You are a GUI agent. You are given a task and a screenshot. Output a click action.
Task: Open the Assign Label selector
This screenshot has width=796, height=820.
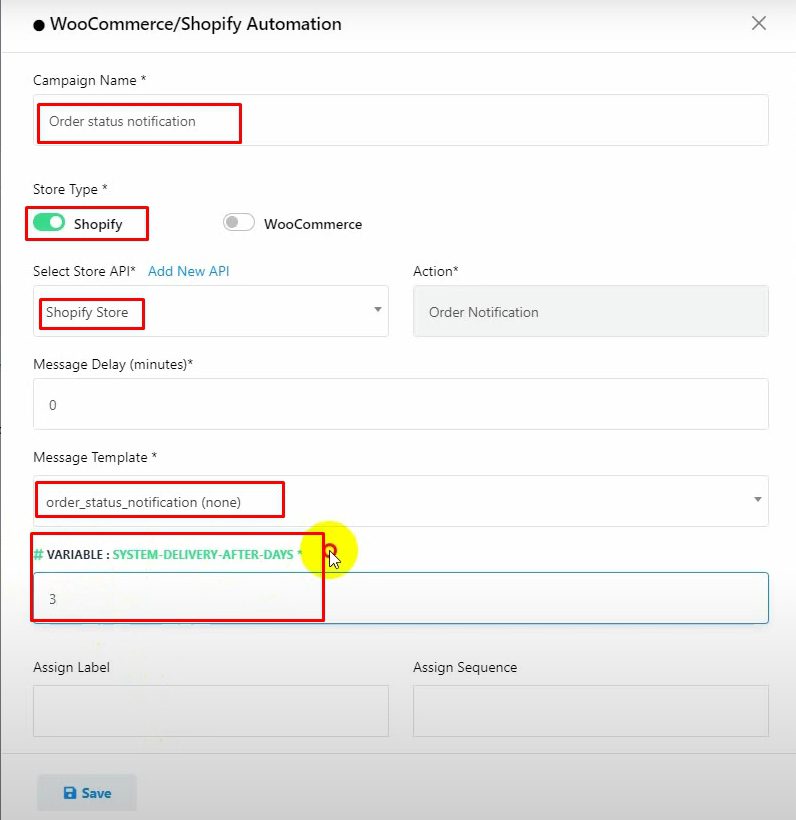click(210, 711)
